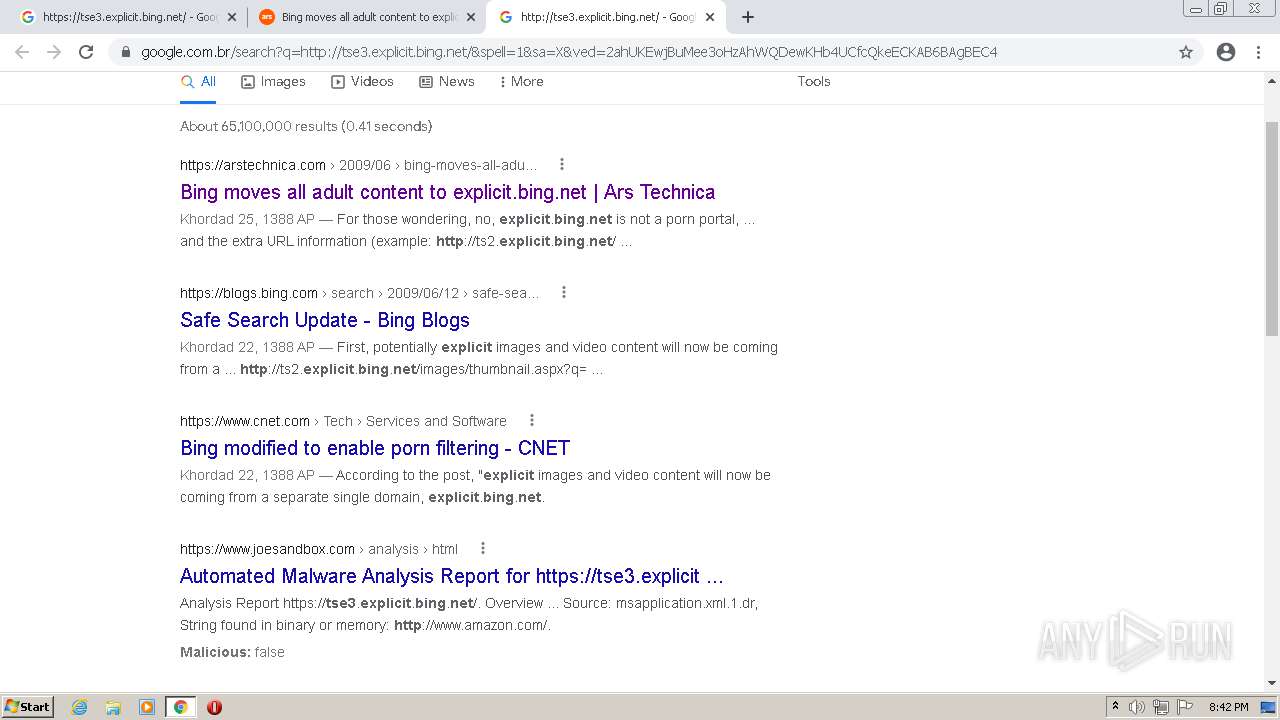
Task: Show hidden system tray icons
Action: [x=1115, y=707]
